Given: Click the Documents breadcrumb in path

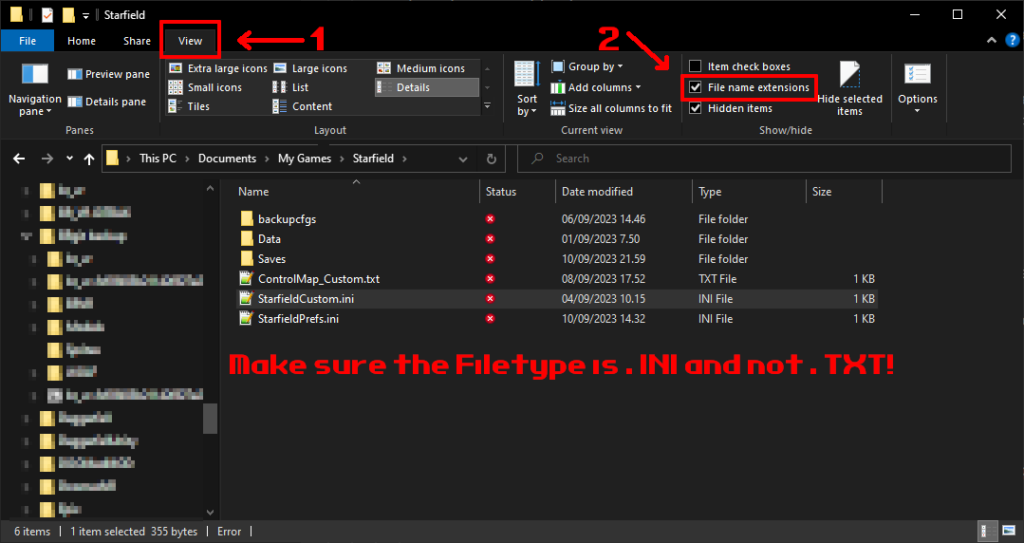Looking at the screenshot, I should point(226,158).
